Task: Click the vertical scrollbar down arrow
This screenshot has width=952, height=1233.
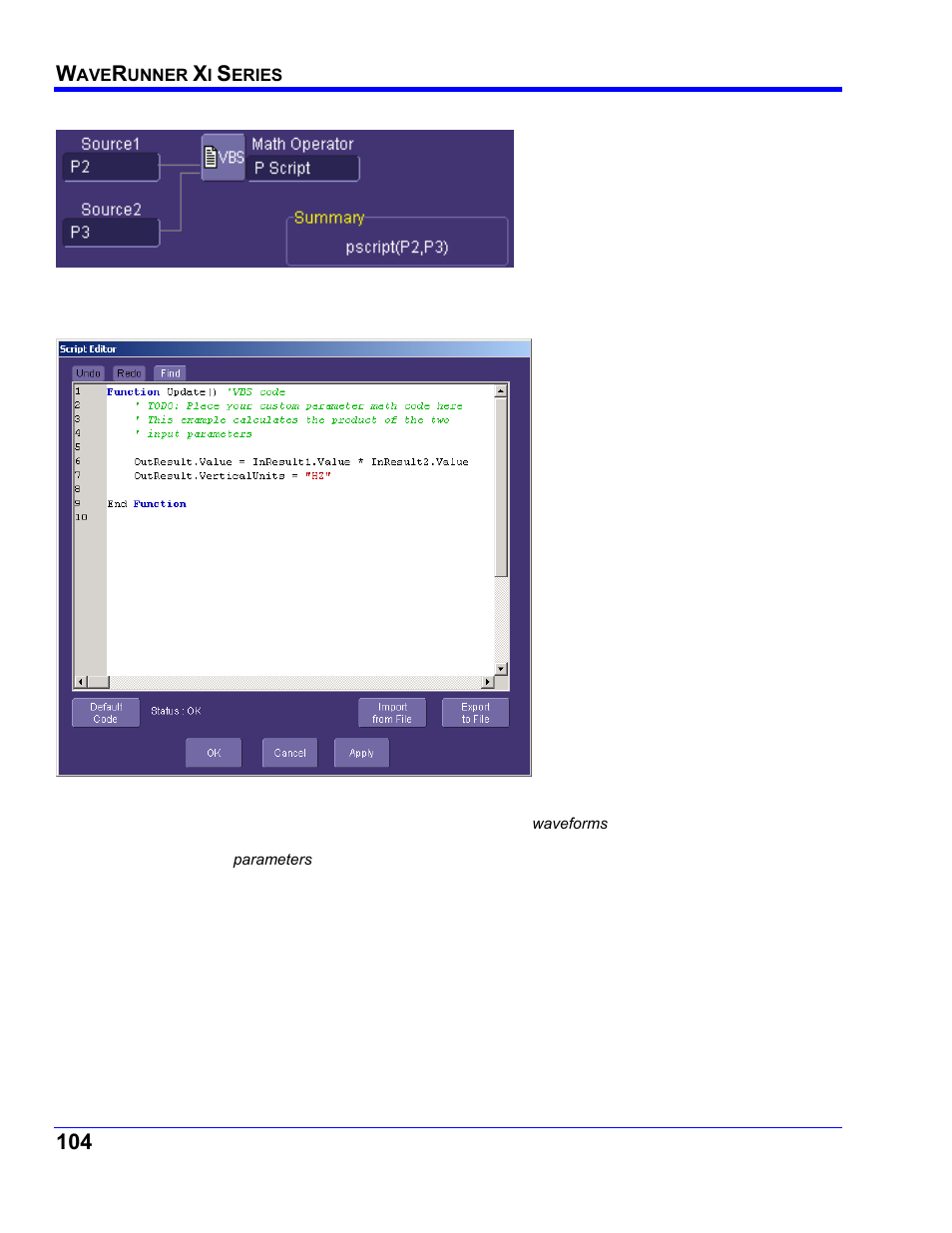Action: tap(501, 669)
